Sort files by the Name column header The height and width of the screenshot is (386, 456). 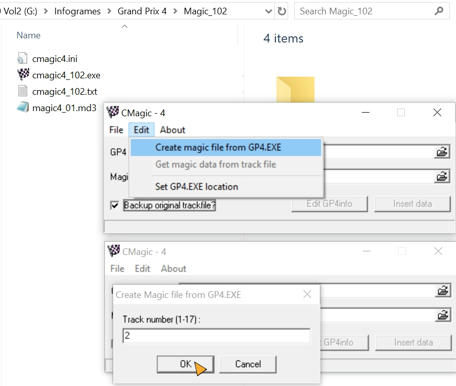click(28, 35)
